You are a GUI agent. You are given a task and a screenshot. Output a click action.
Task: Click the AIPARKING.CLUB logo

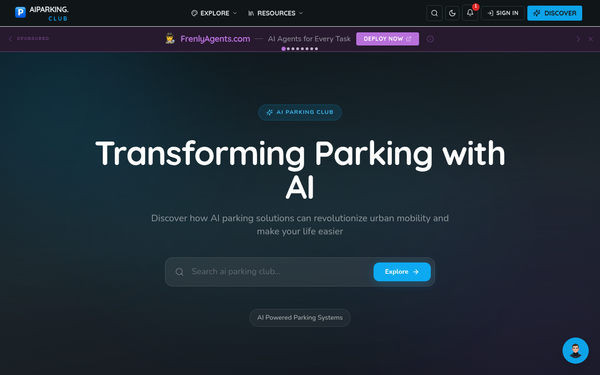(41, 13)
